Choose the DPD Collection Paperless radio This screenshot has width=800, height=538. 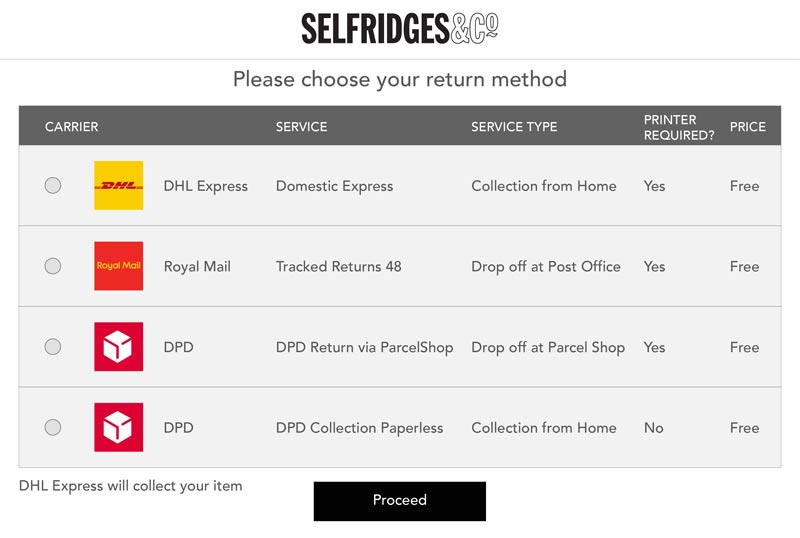[53, 428]
